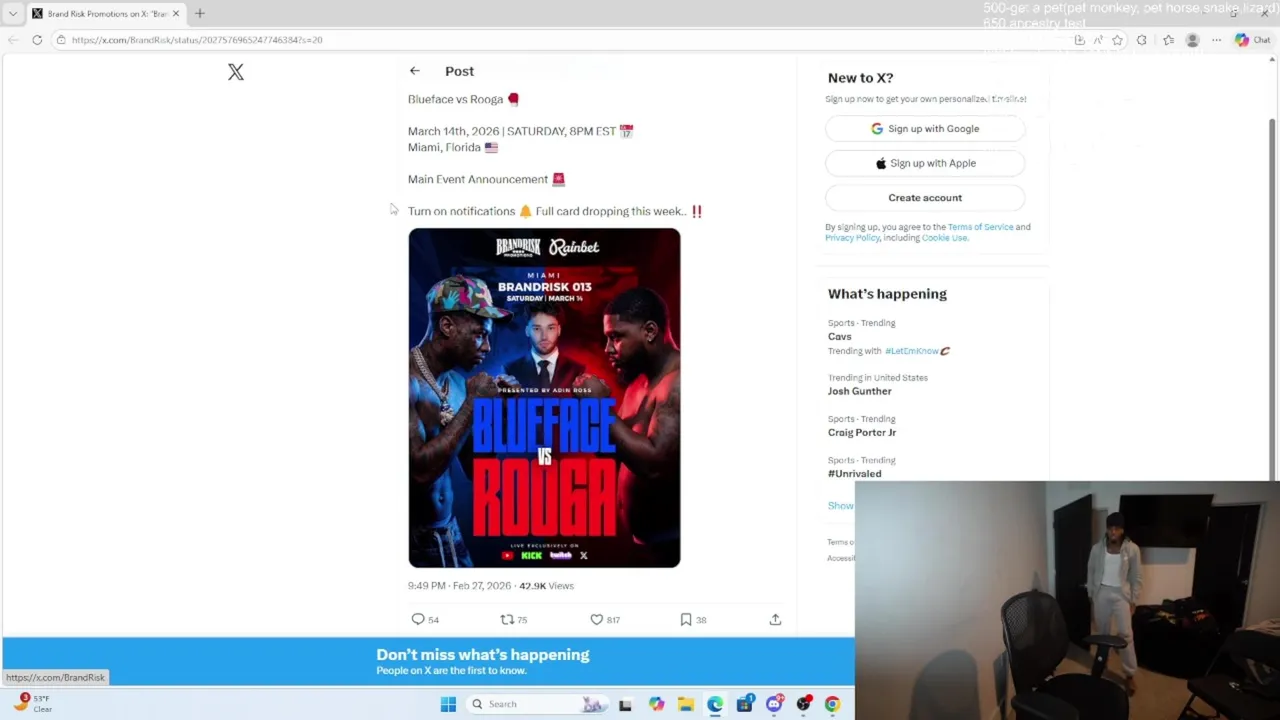Click the Brand Risk Promotions browser tab
Viewport: 1280px width, 720px height.
click(105, 14)
